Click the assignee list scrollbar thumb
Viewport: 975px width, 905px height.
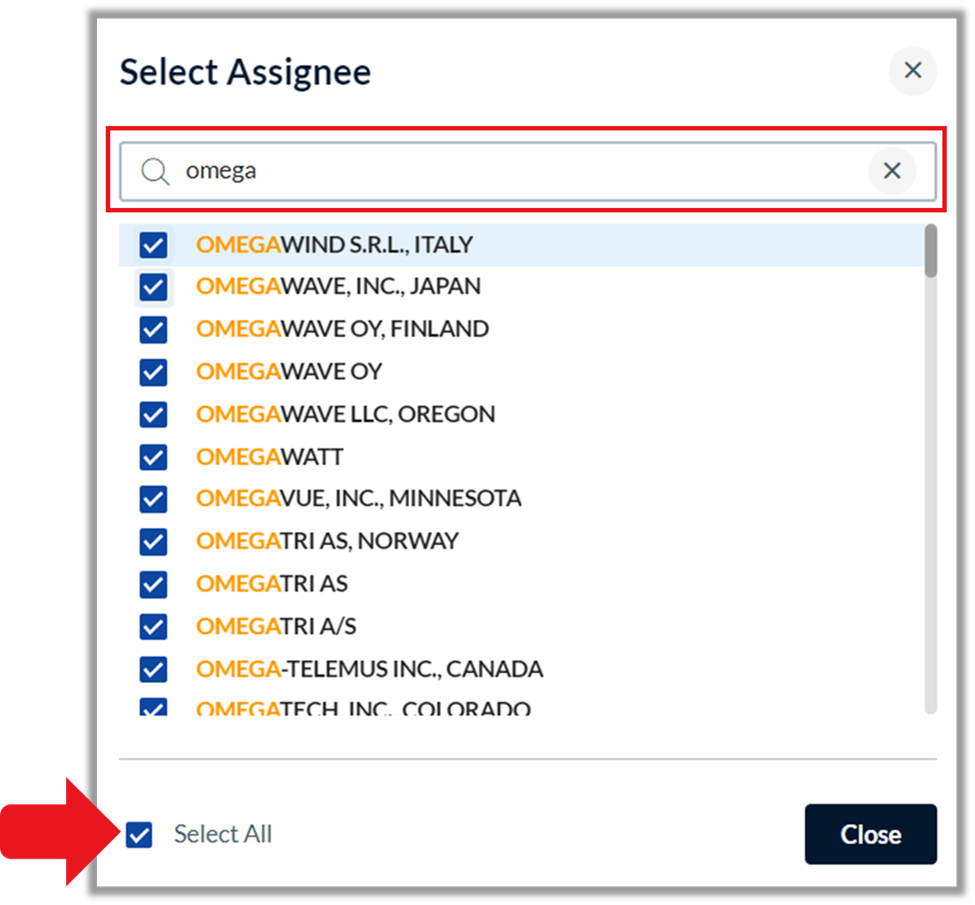(x=930, y=251)
